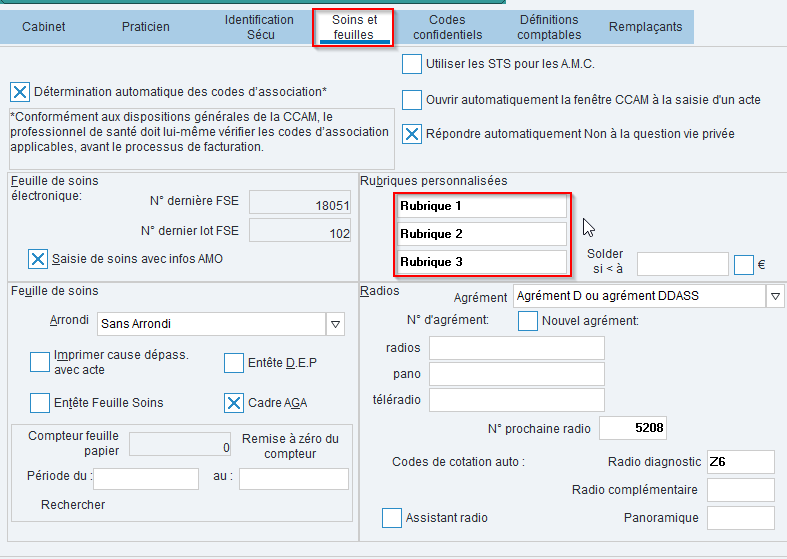Open the Identification Sécu tab
787x559 pixels.
tap(259, 27)
